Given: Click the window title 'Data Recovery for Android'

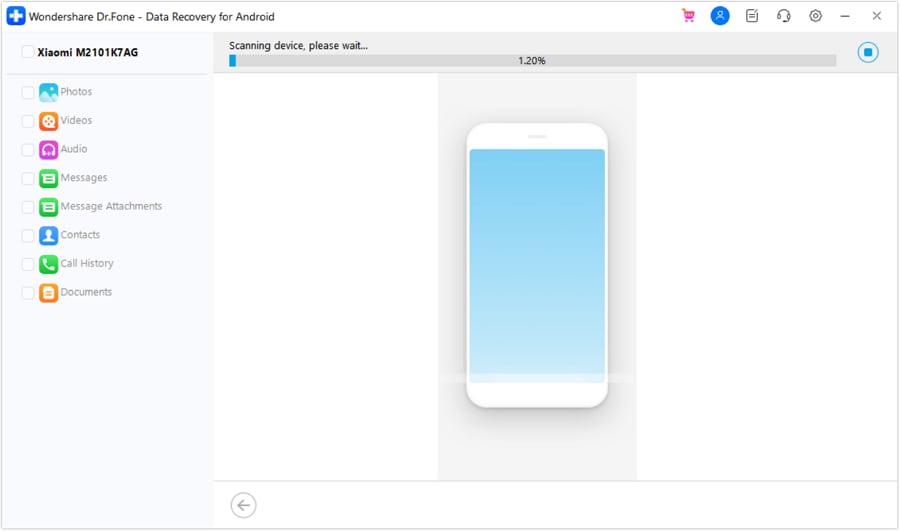Looking at the screenshot, I should 210,17.
